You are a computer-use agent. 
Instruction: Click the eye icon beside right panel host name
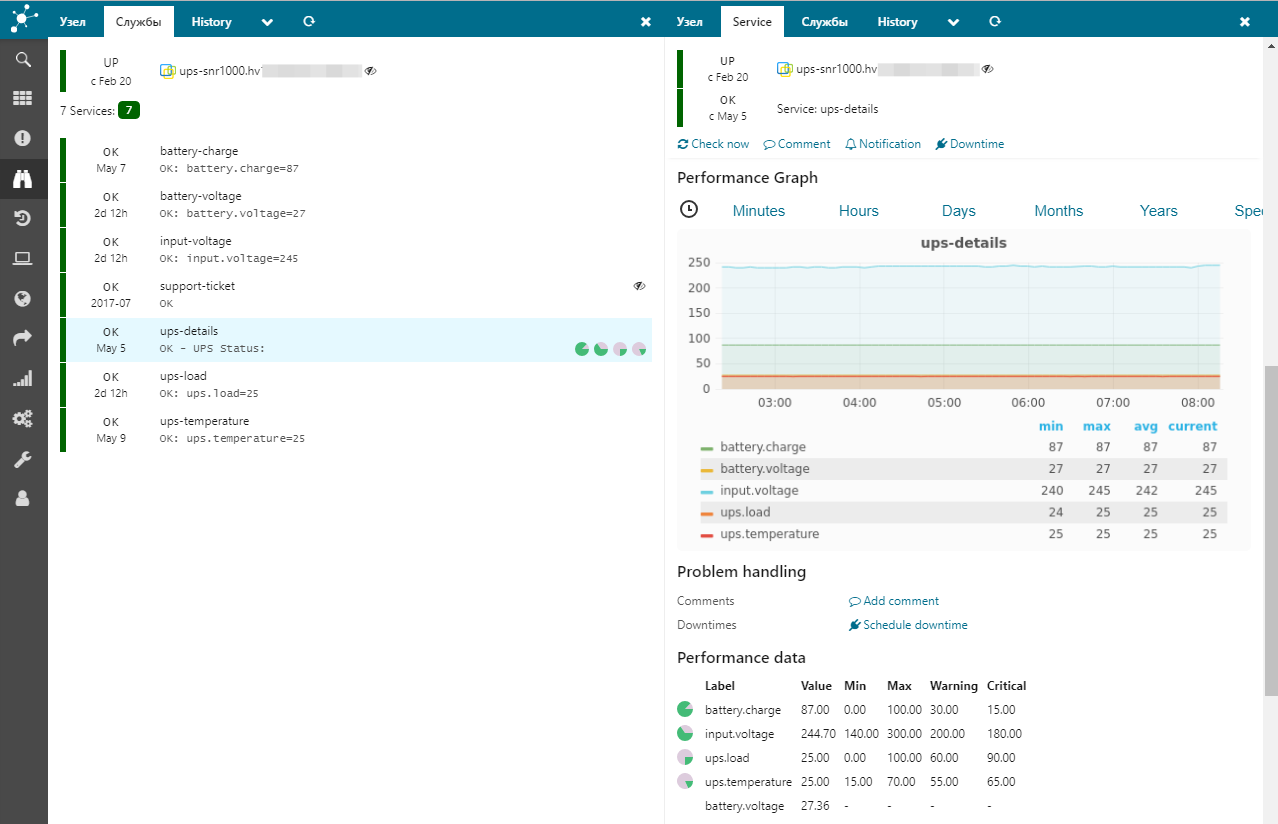(987, 69)
